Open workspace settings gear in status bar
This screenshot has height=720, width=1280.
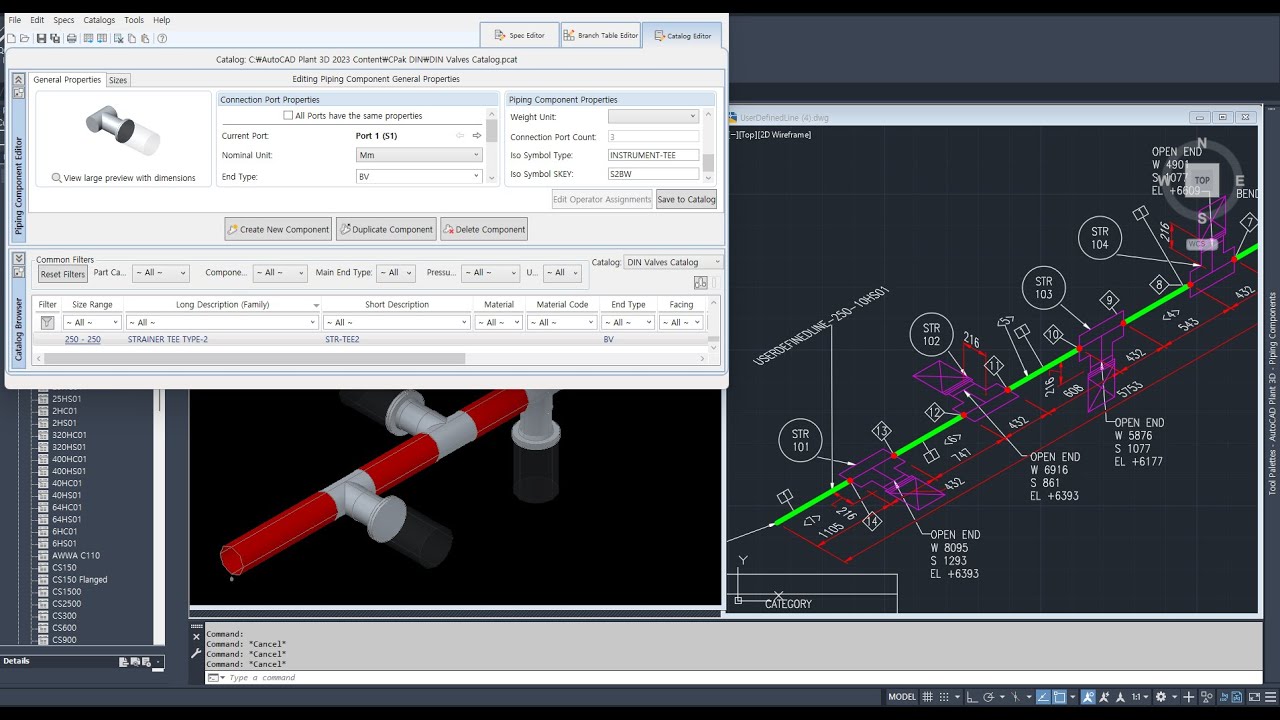[1161, 697]
